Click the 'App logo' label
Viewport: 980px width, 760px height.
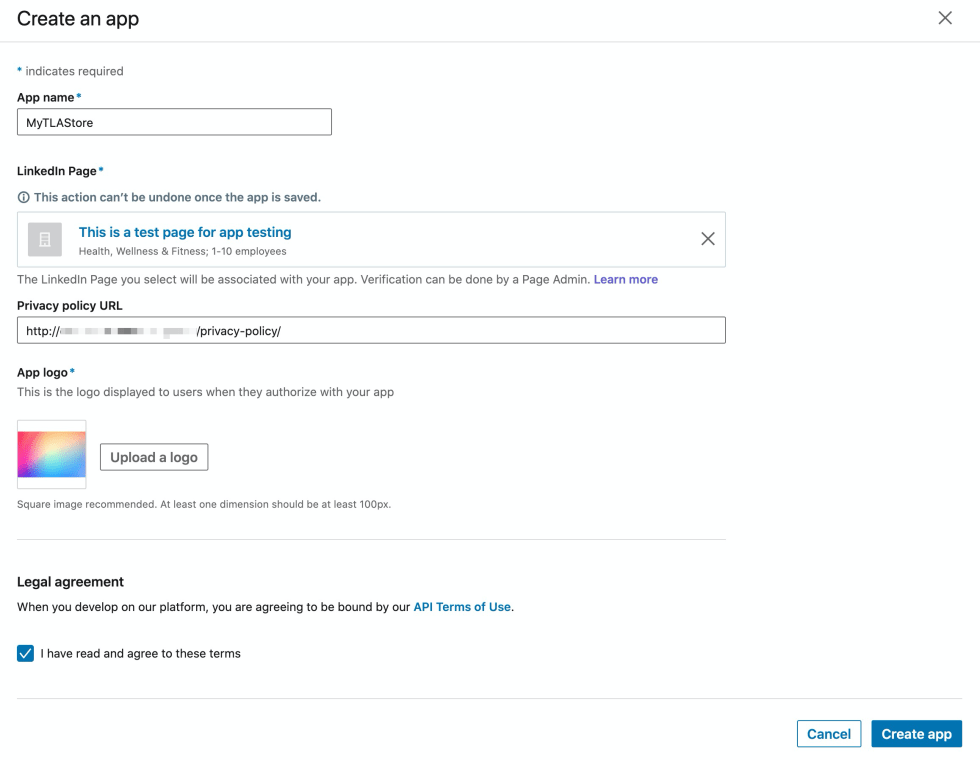[42, 372]
